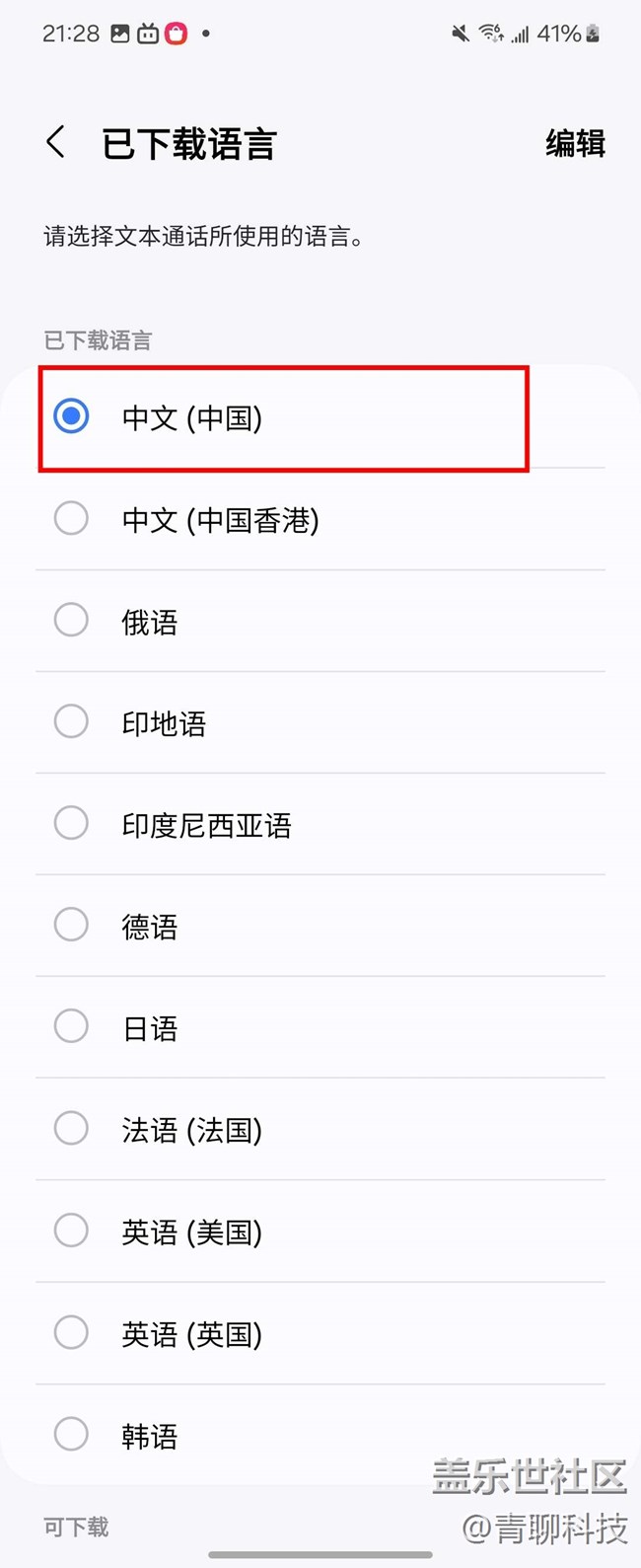
Task: Choose the 俄语 radio option
Action: (x=71, y=621)
